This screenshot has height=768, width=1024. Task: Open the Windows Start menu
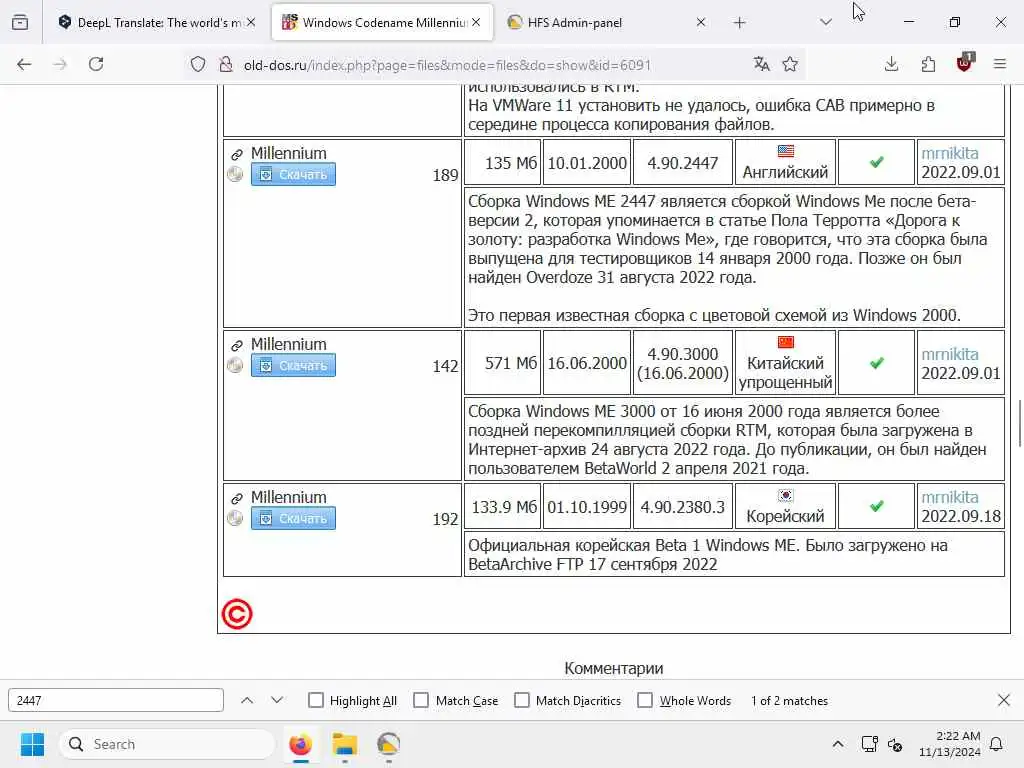(32, 744)
